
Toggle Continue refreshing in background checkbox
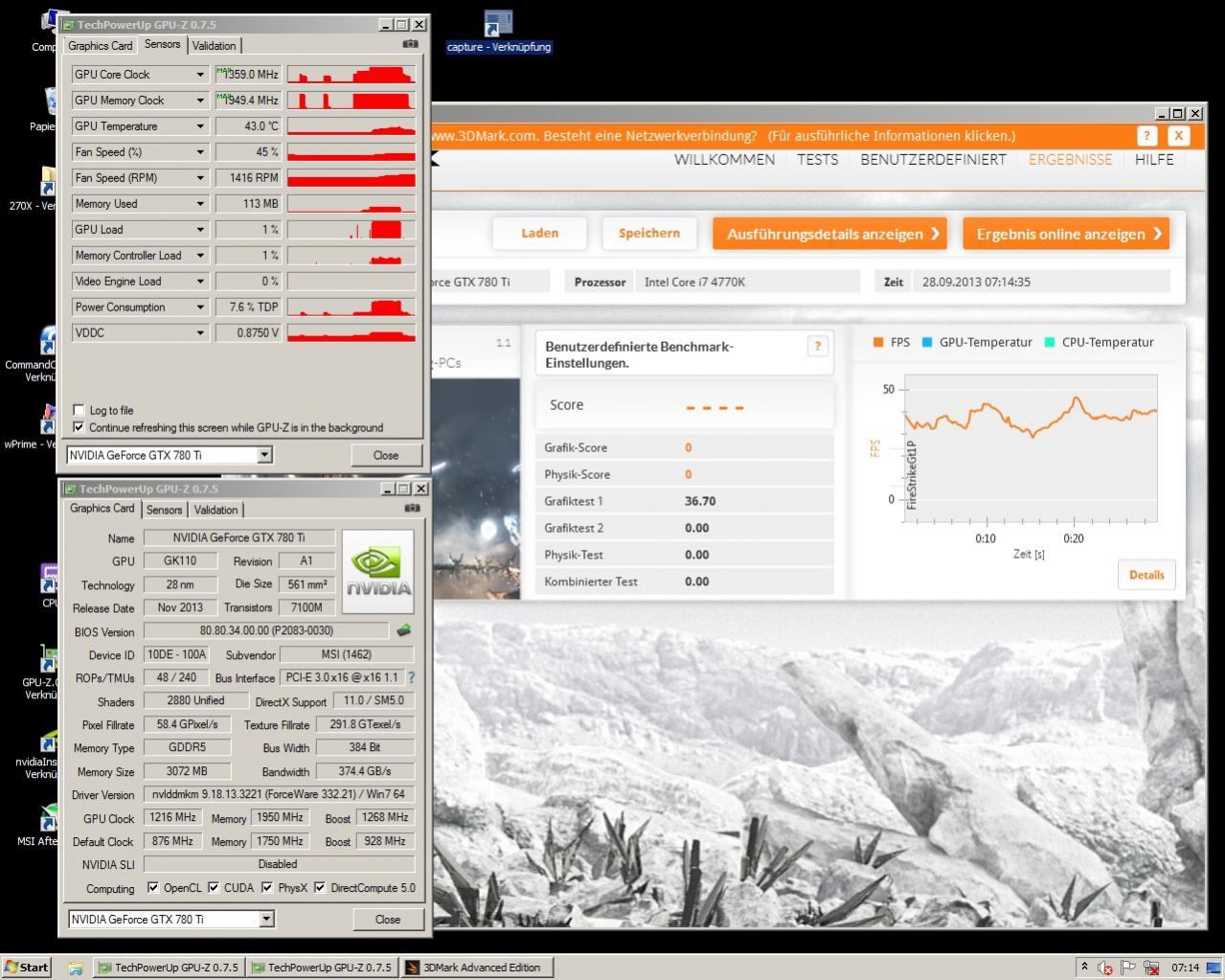point(79,427)
